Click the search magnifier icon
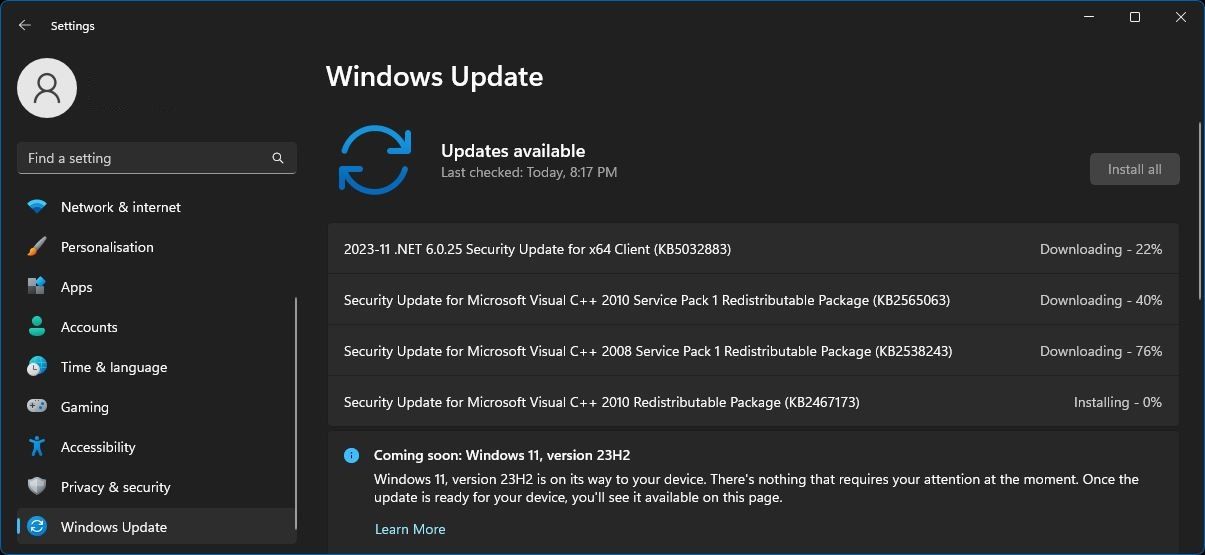This screenshot has height=555, width=1205. (x=278, y=158)
